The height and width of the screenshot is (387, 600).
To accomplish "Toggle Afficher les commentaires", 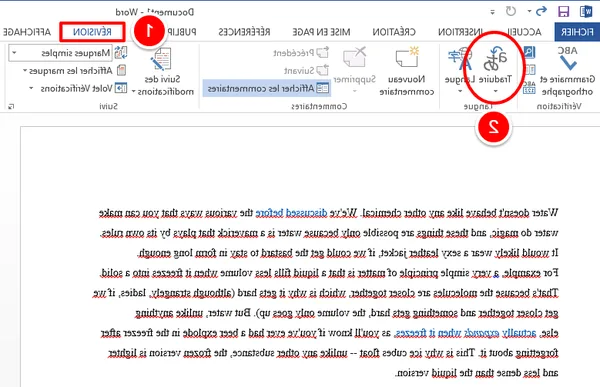I will pos(268,88).
